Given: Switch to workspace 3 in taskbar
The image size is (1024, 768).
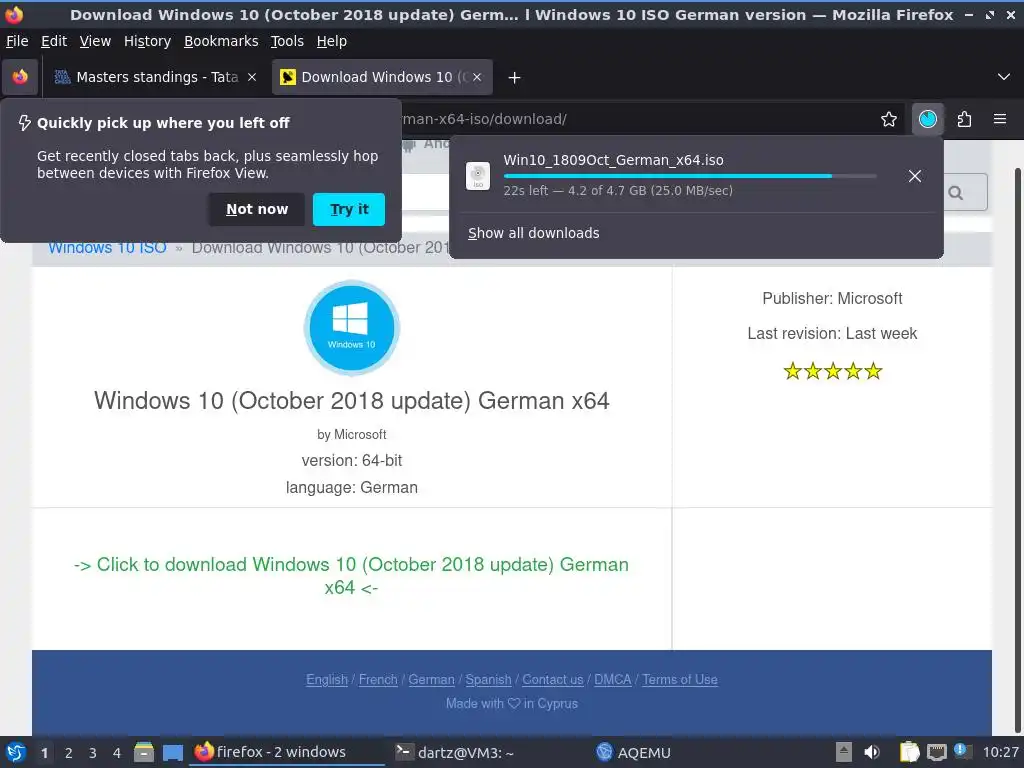Looking at the screenshot, I should click(93, 753).
